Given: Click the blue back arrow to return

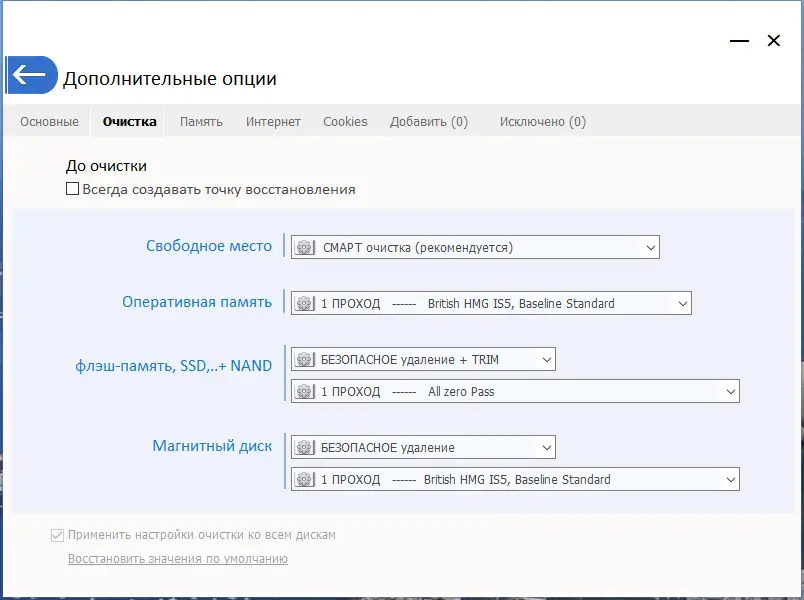Looking at the screenshot, I should pos(32,75).
